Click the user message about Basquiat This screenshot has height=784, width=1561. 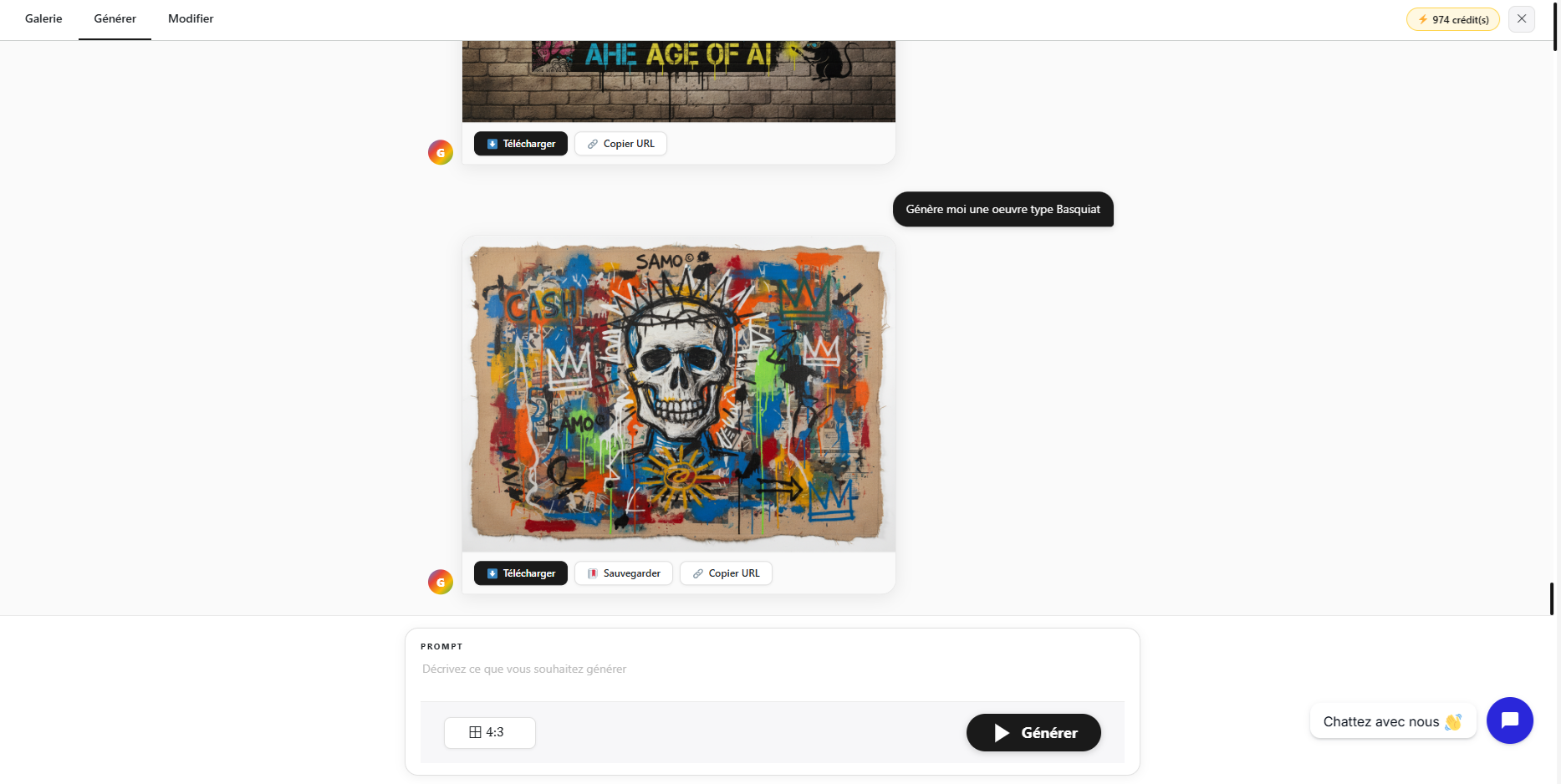[x=1002, y=209]
